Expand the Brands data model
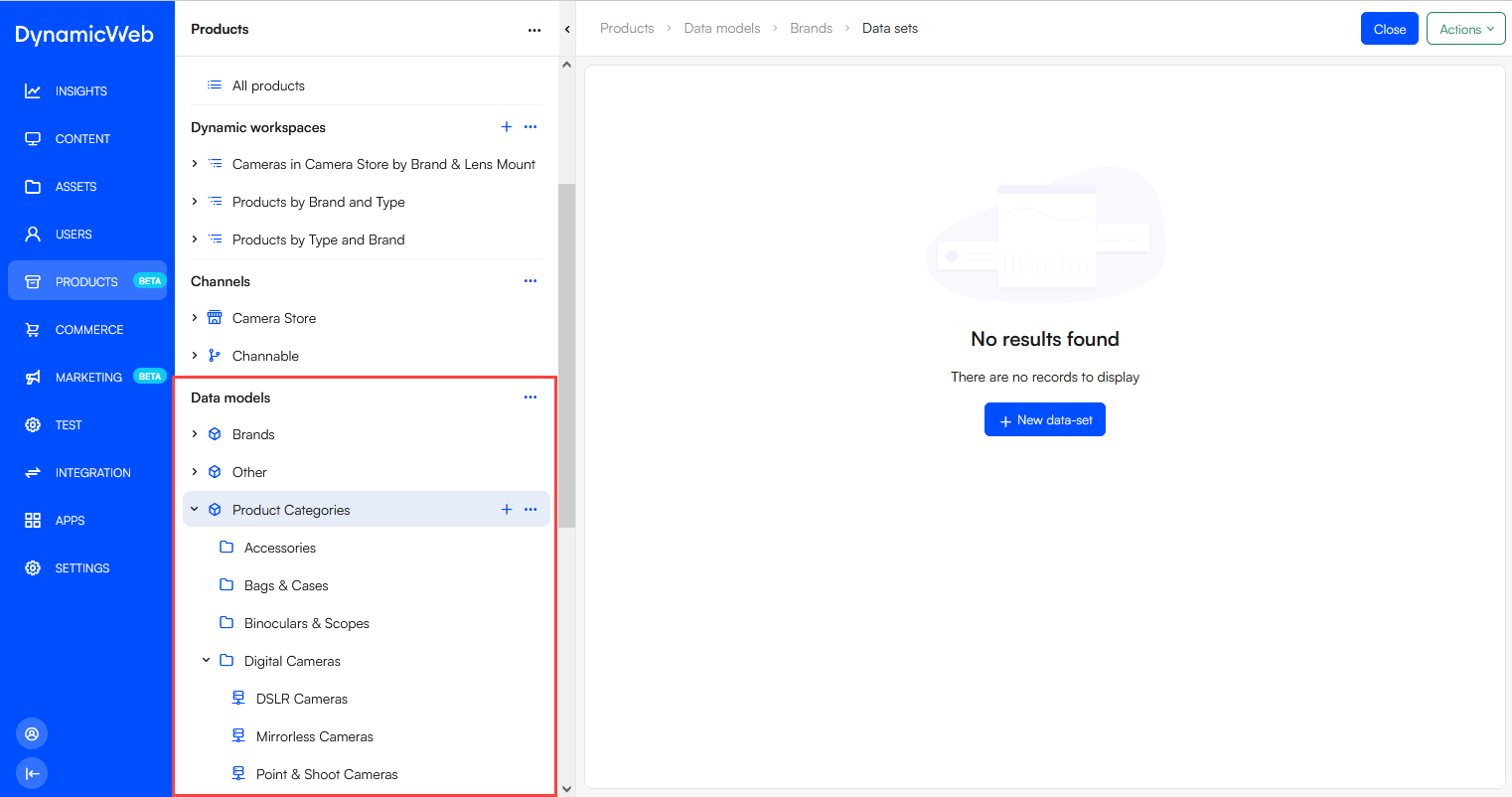Image resolution: width=1512 pixels, height=797 pixels. [x=195, y=434]
